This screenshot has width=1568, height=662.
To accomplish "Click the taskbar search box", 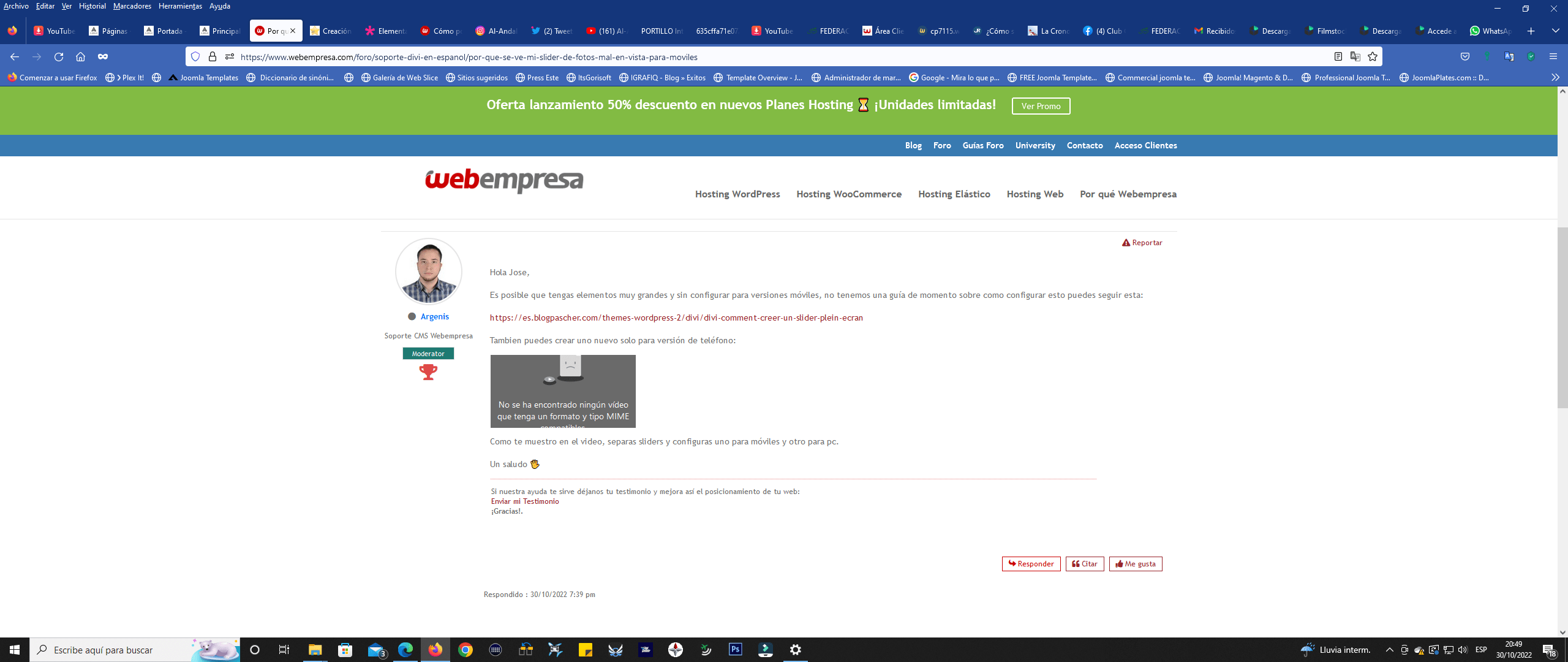I will click(135, 650).
